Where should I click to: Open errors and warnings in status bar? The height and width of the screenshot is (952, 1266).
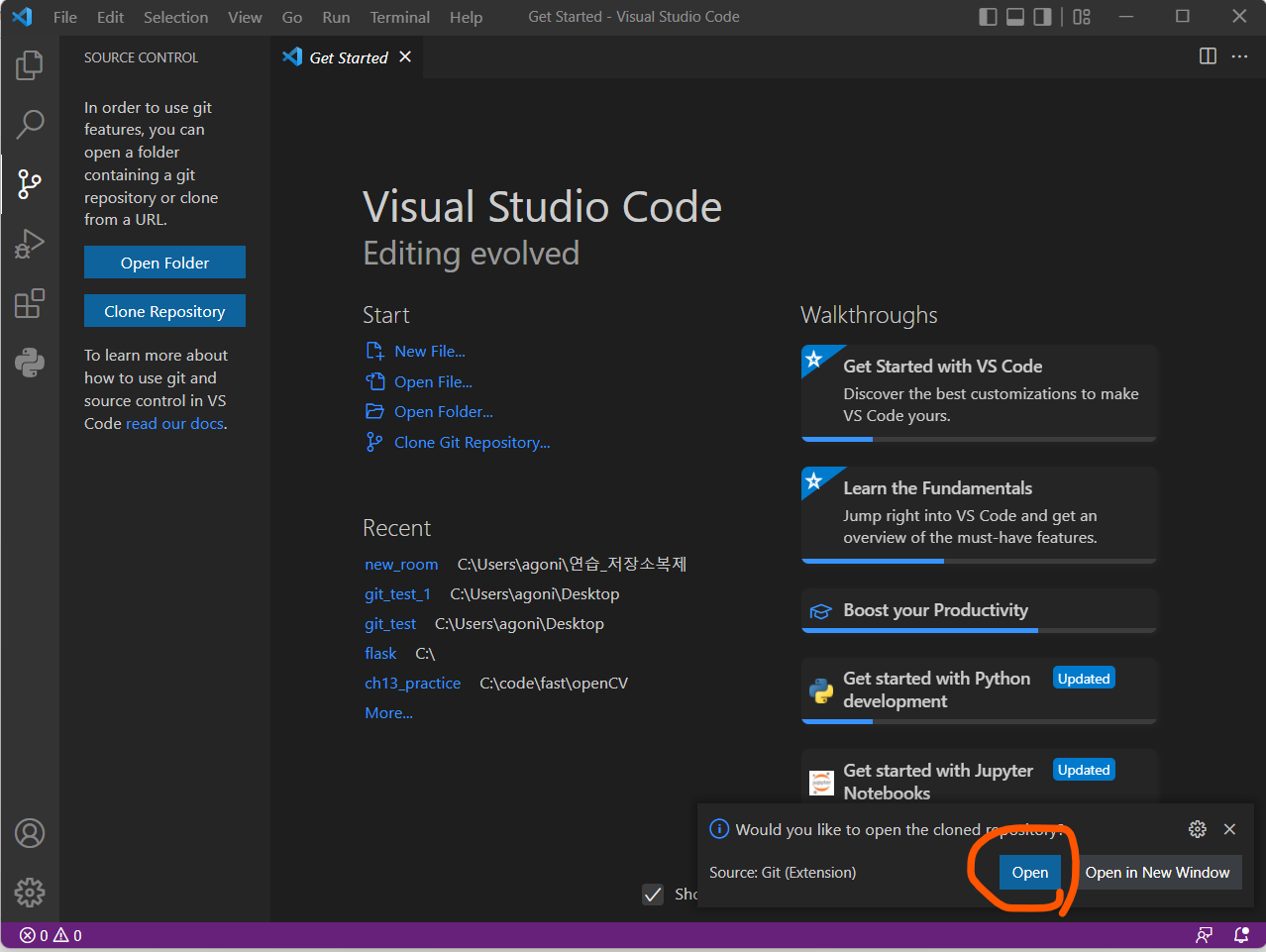[51, 935]
